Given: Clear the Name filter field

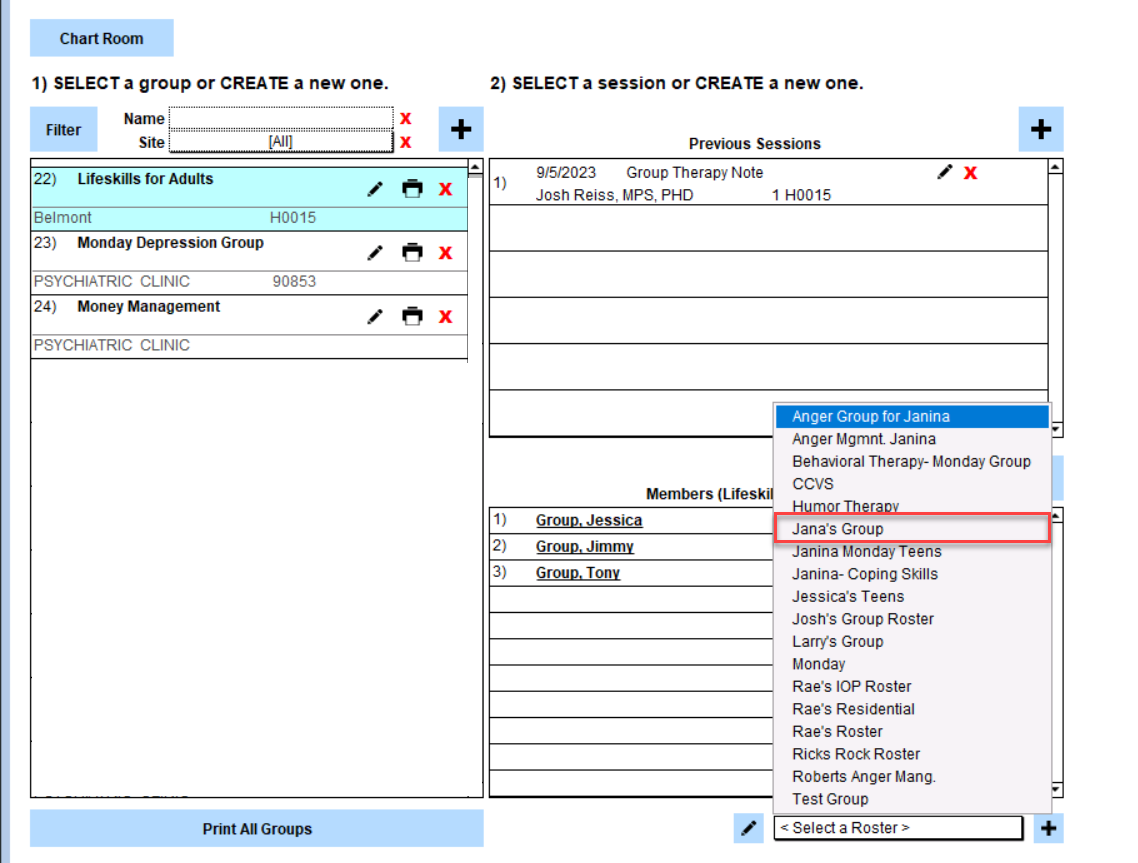Looking at the screenshot, I should point(406,118).
